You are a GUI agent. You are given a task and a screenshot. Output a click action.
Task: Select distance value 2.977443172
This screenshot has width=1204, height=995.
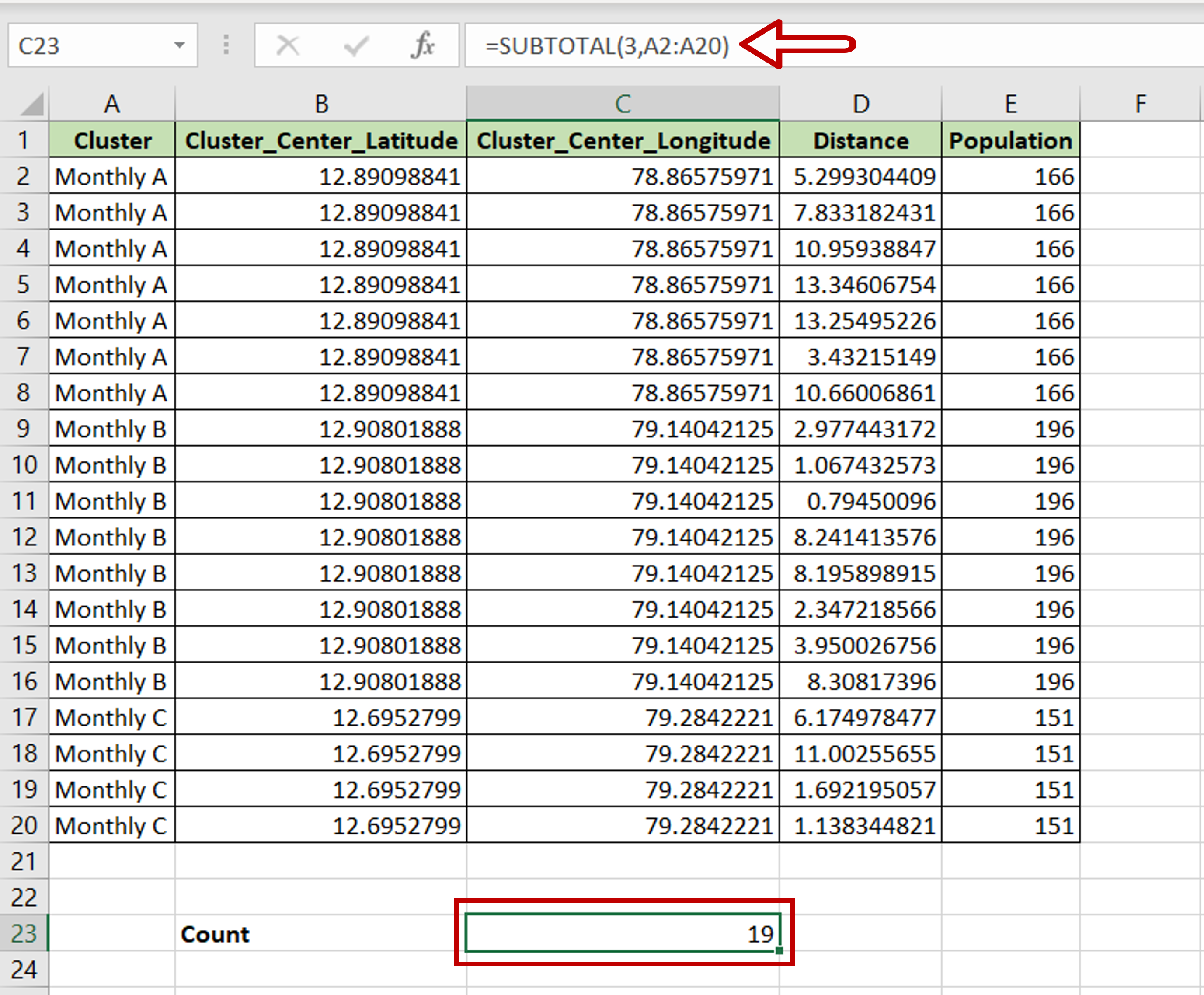tap(860, 428)
